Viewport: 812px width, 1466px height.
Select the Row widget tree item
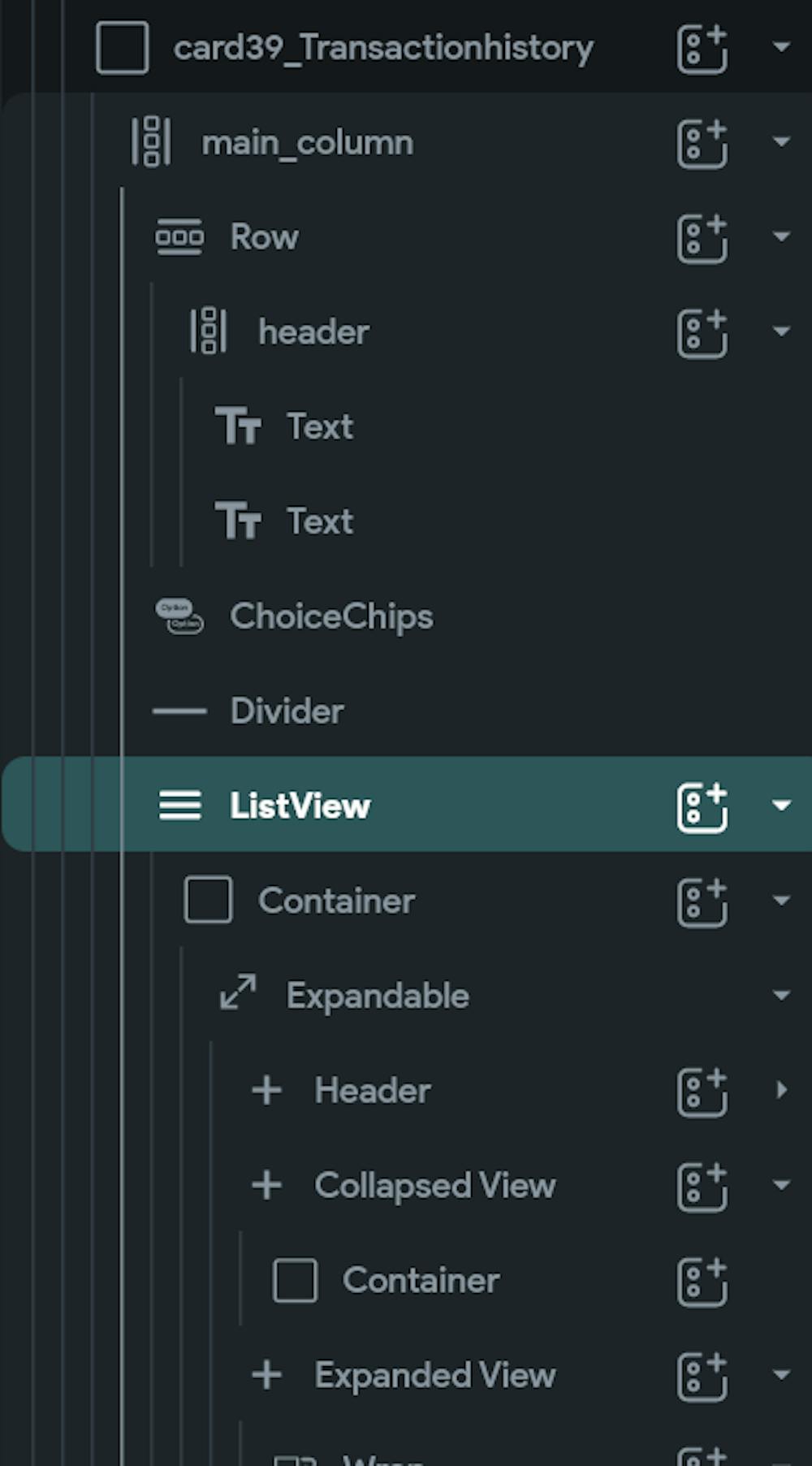point(264,238)
